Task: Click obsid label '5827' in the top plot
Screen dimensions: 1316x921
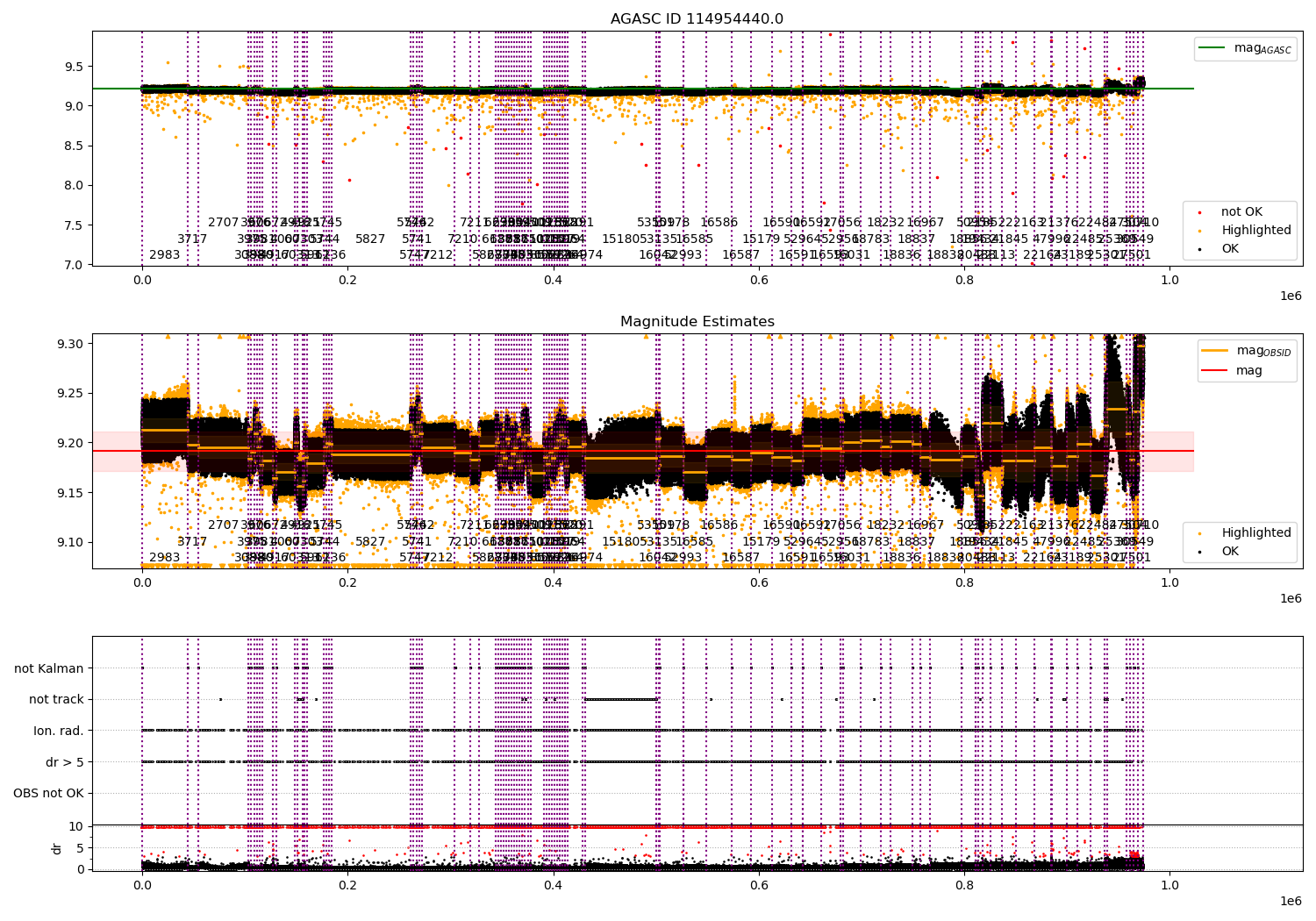Action: tap(370, 239)
